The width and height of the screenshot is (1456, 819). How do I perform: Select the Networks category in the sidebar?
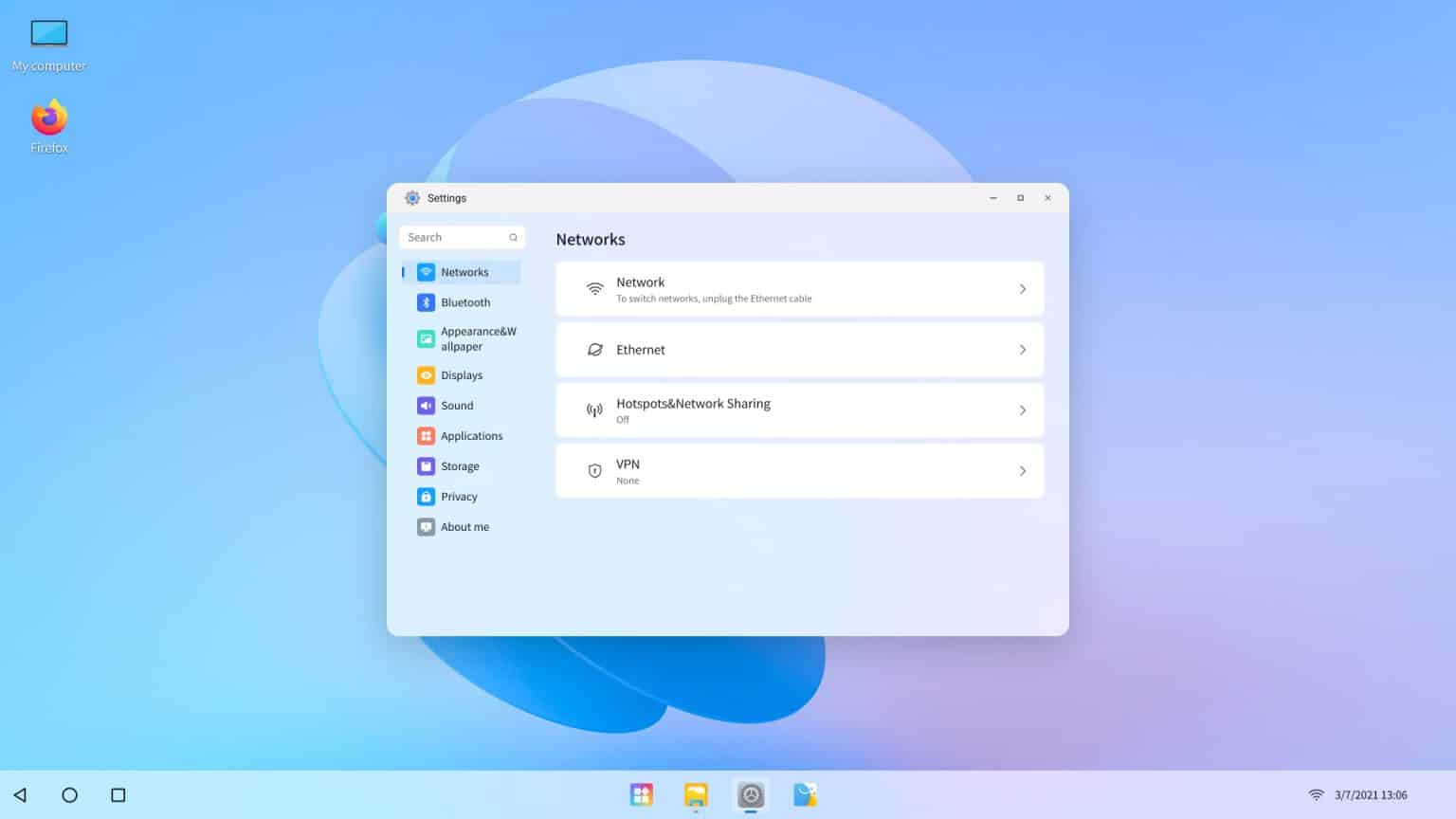464,272
